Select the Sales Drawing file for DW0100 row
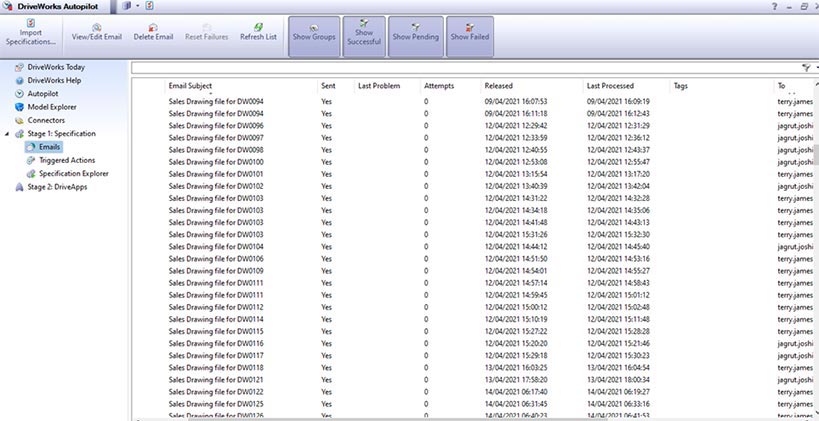Viewport: 819px width, 421px height. coord(473,162)
